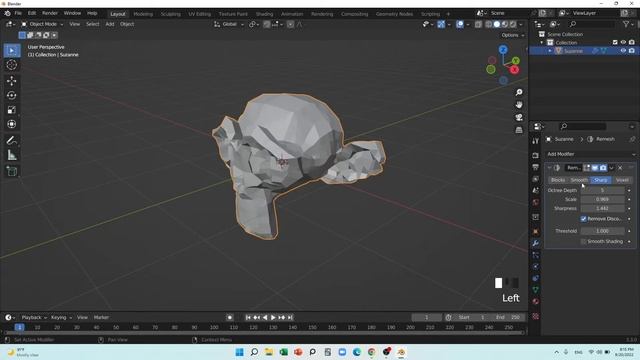Toggle Collection visibility eye in outliner

coord(623,42)
